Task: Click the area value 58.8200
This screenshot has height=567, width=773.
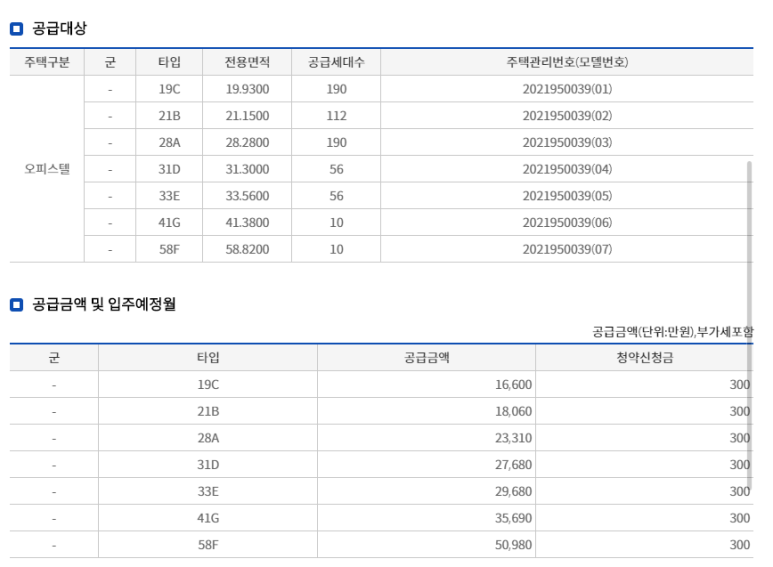Action: click(x=247, y=249)
